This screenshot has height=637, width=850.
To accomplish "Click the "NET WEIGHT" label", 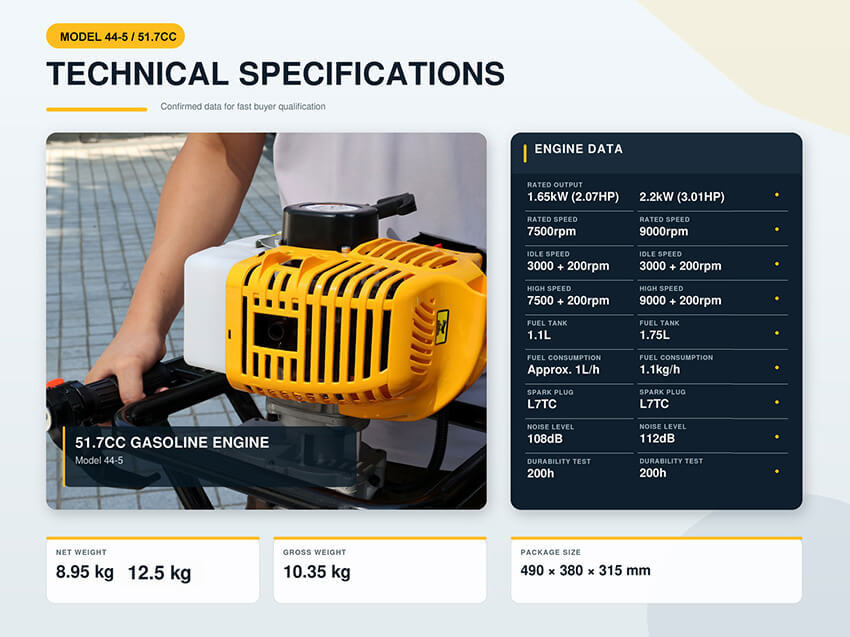I will 81,552.
